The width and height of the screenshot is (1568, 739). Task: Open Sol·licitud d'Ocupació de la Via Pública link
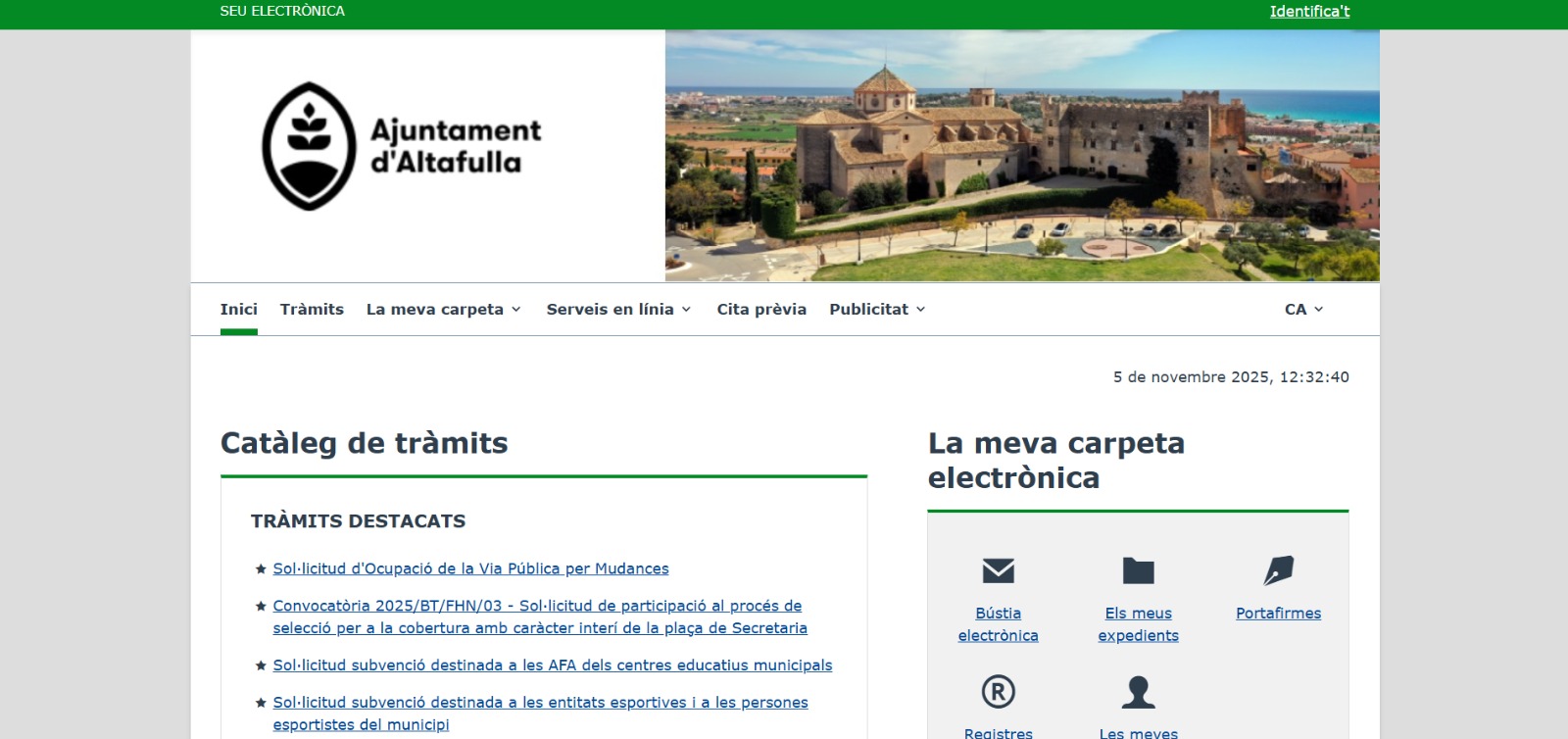coord(470,568)
